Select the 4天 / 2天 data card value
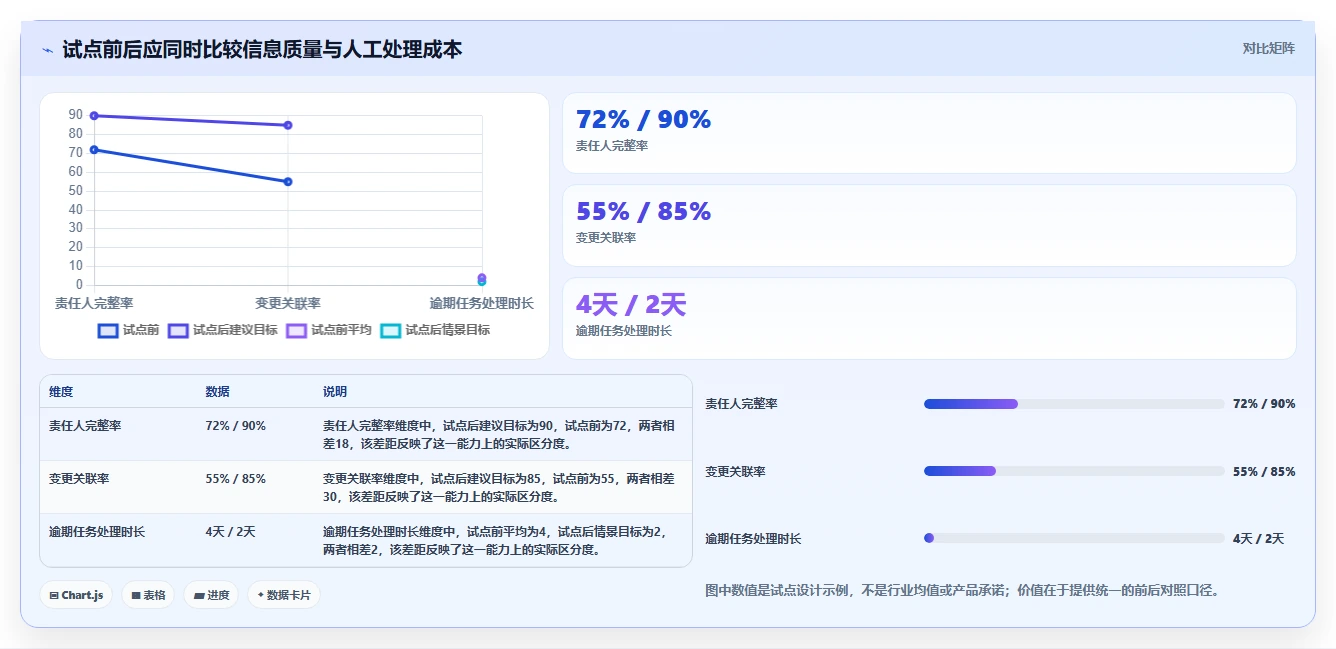This screenshot has width=1336, height=649. tap(631, 304)
